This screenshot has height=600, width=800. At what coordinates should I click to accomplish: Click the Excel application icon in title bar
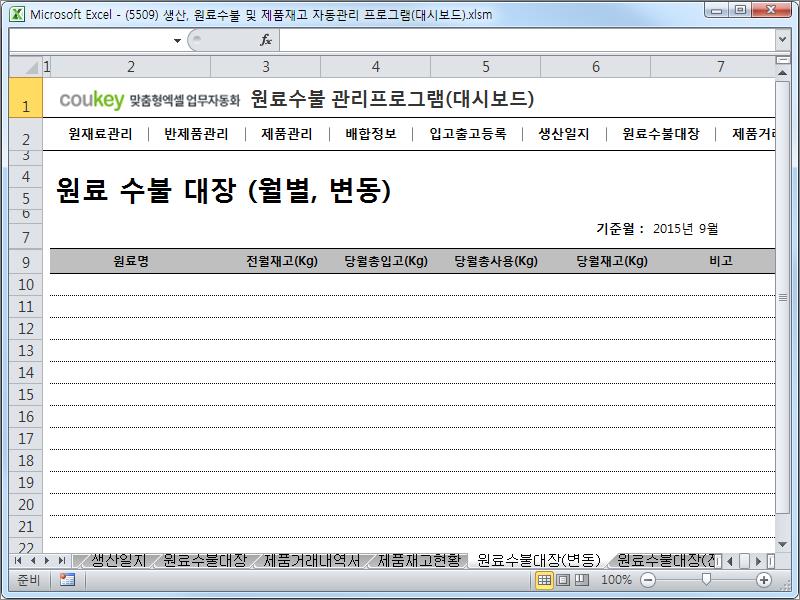17,14
